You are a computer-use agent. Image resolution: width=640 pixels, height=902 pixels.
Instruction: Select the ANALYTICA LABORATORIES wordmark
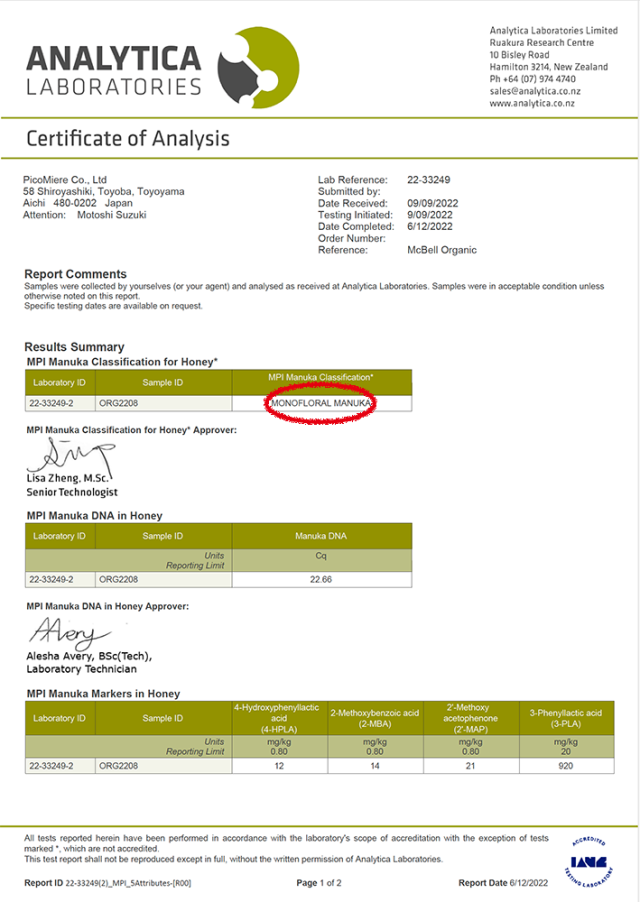click(x=114, y=70)
